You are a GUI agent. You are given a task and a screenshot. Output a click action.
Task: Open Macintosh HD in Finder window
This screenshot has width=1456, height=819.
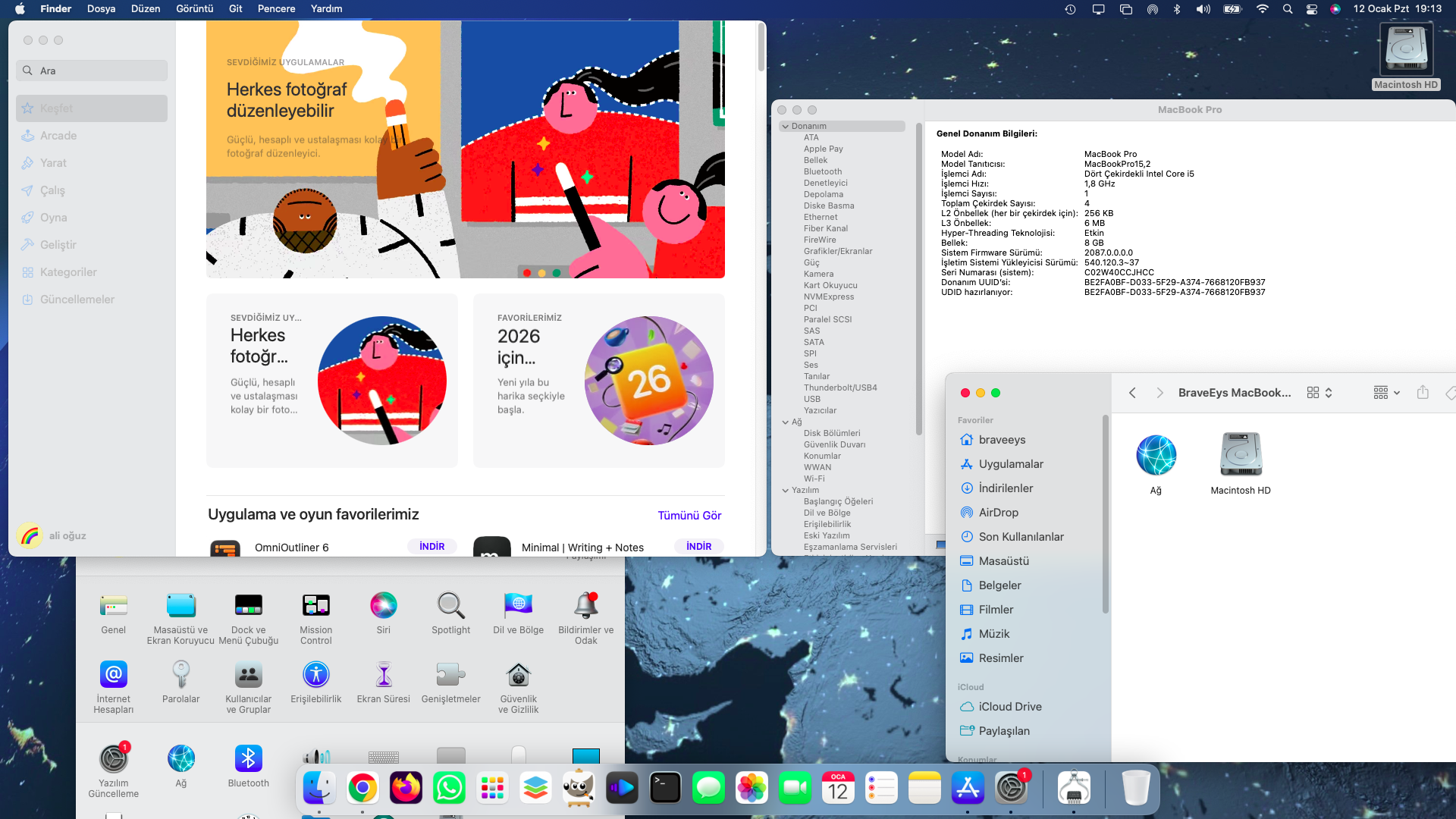1240,455
